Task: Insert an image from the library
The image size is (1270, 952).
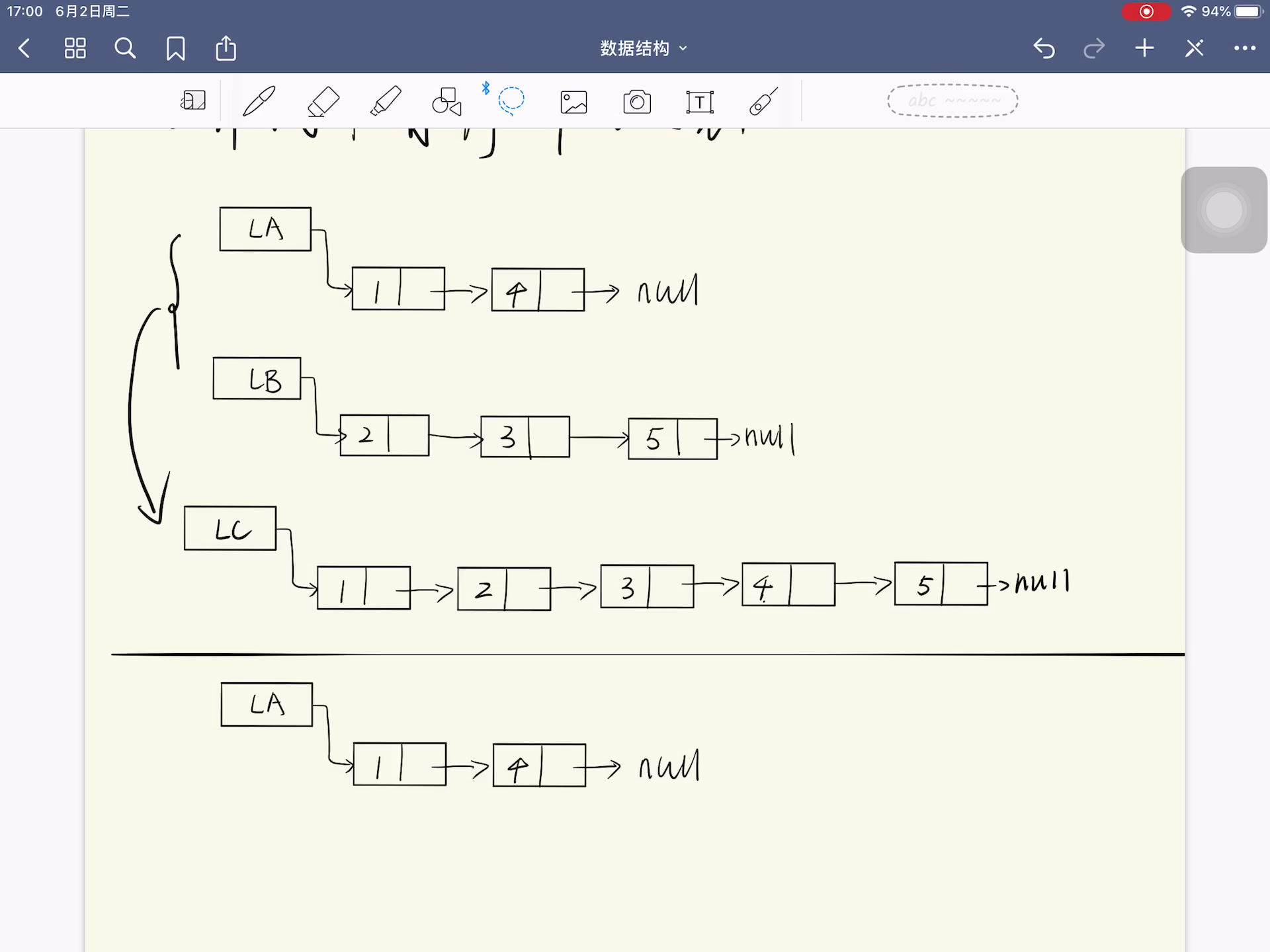Action: pyautogui.click(x=573, y=102)
